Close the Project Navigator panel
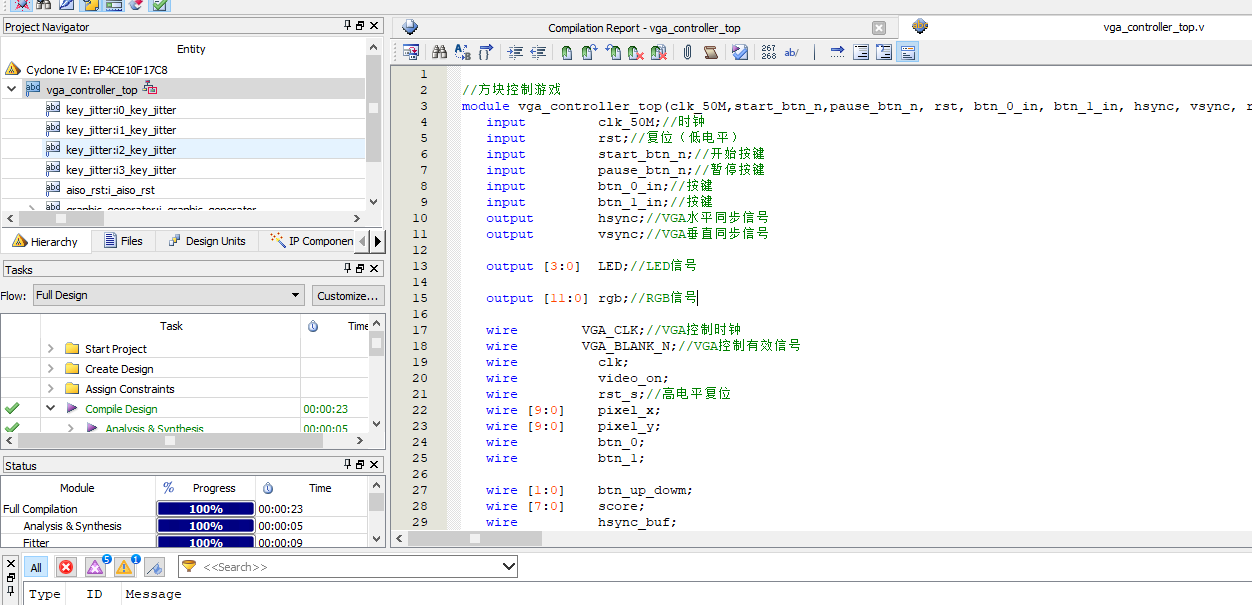 (374, 26)
